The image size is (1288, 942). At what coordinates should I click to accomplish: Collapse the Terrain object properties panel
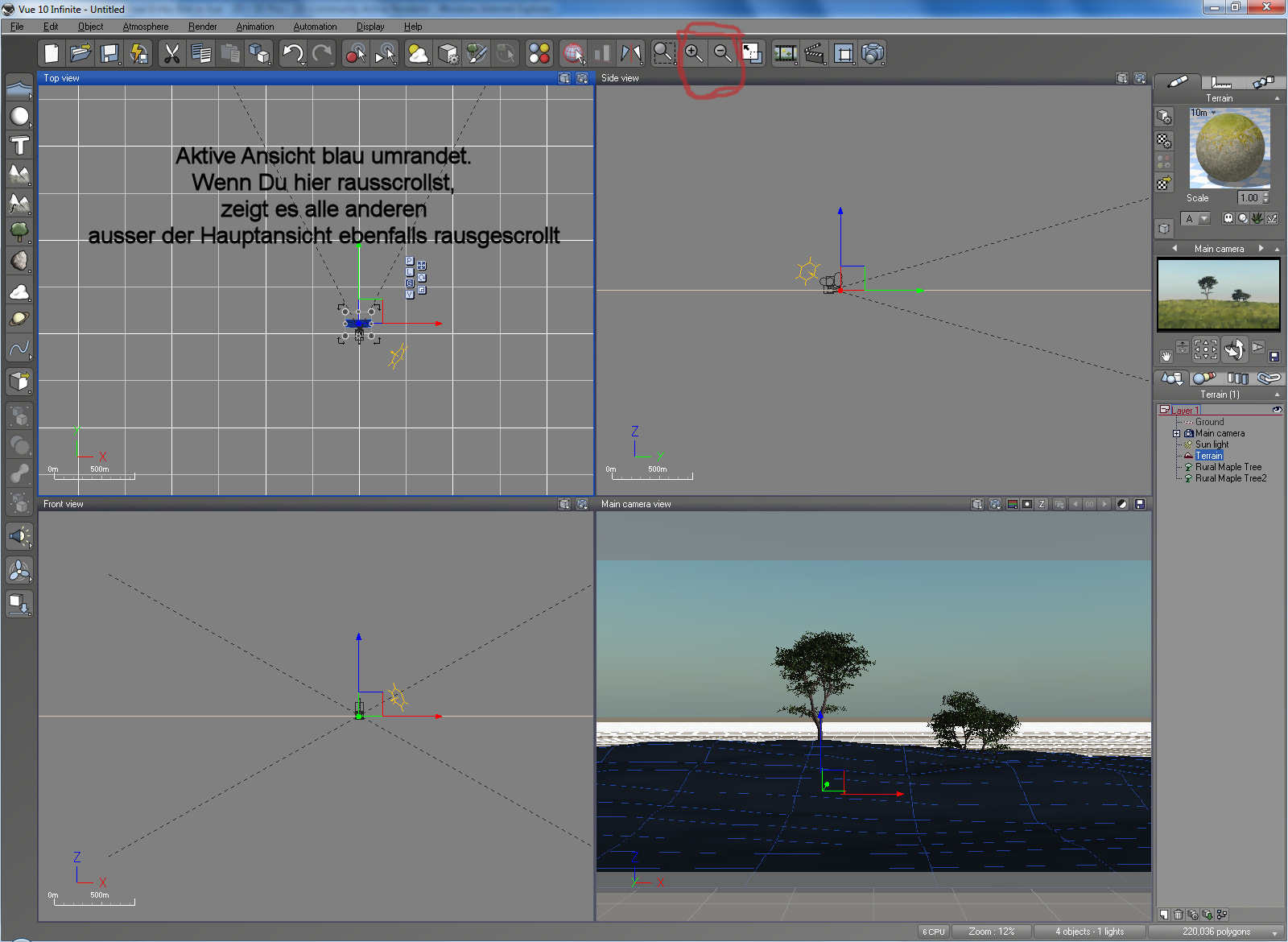[x=1277, y=98]
